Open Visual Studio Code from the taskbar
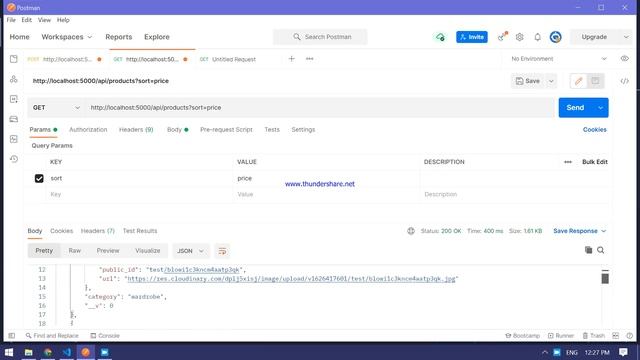 tap(67, 352)
